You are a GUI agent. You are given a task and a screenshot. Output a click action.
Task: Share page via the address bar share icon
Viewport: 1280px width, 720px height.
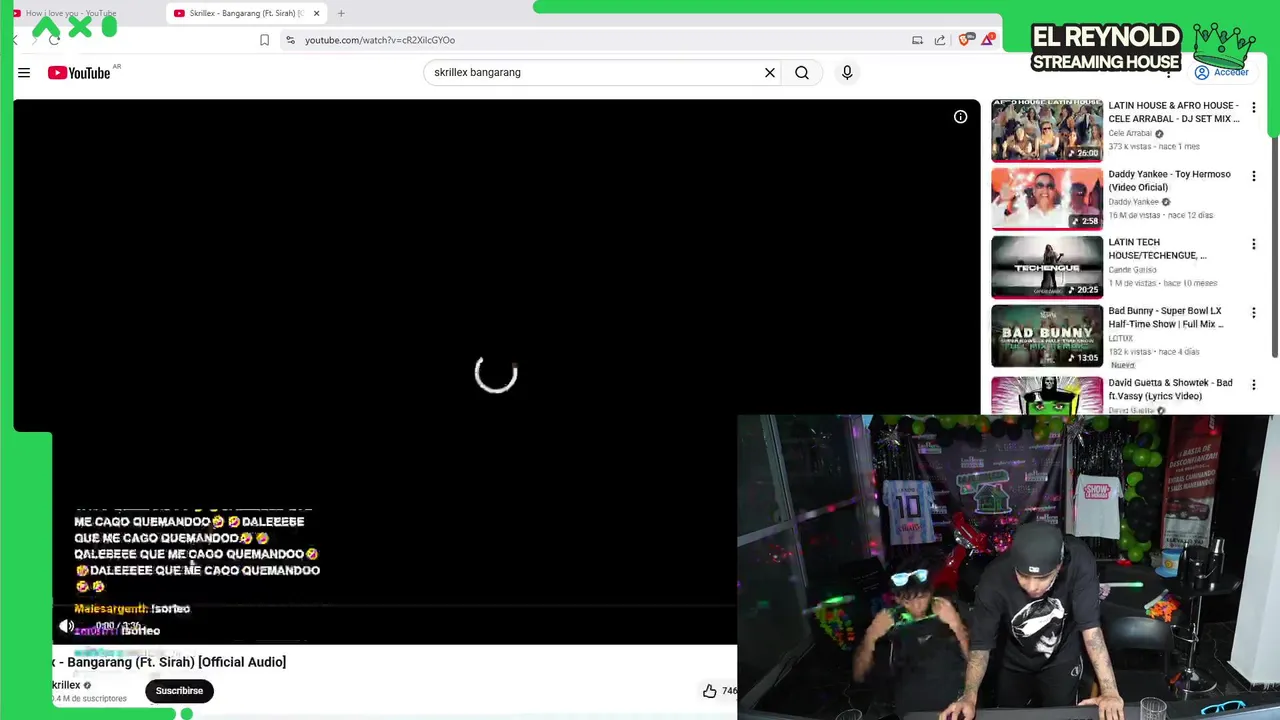pyautogui.click(x=940, y=40)
